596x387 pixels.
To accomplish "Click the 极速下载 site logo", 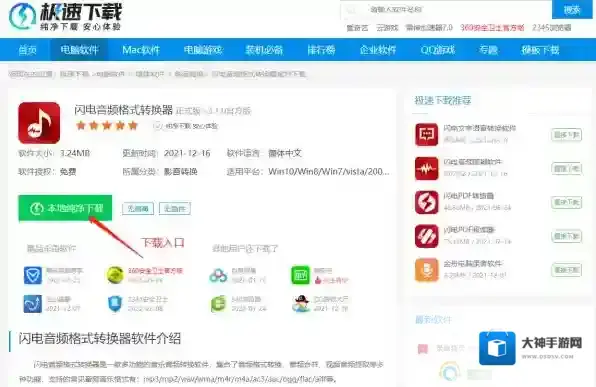I will click(65, 16).
